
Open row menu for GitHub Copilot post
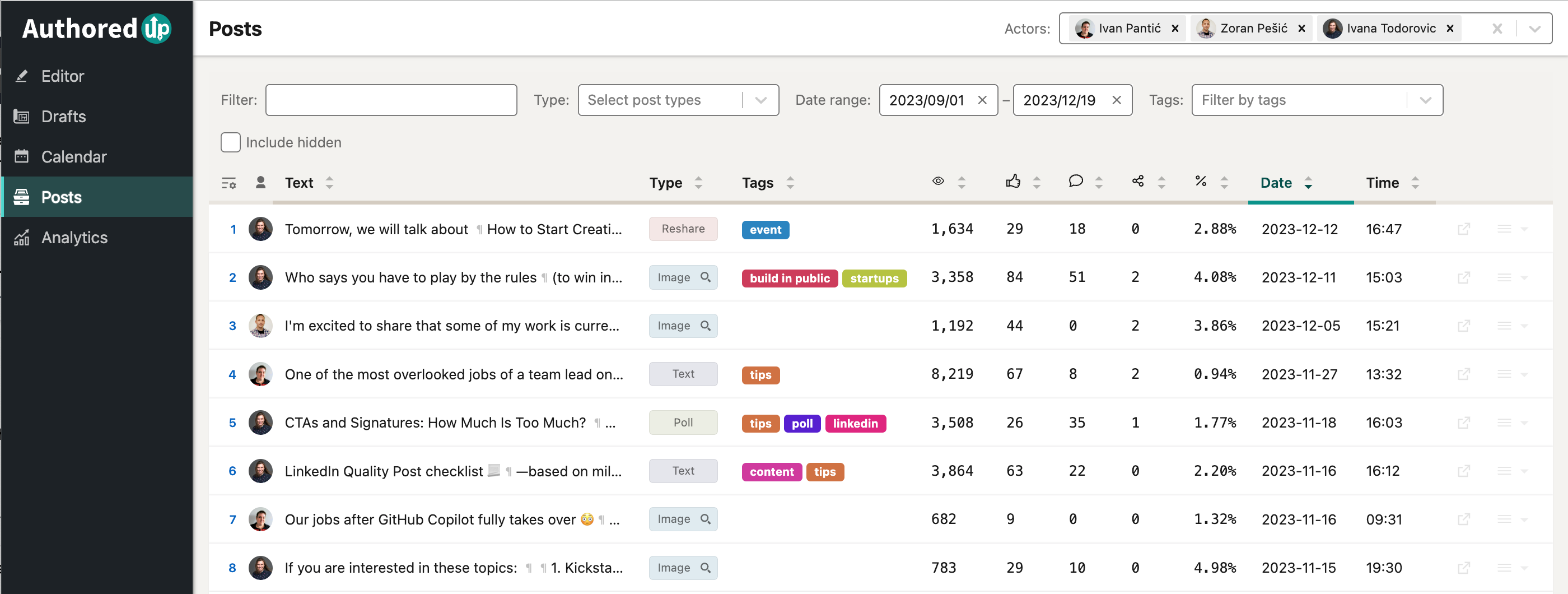coord(1513,519)
